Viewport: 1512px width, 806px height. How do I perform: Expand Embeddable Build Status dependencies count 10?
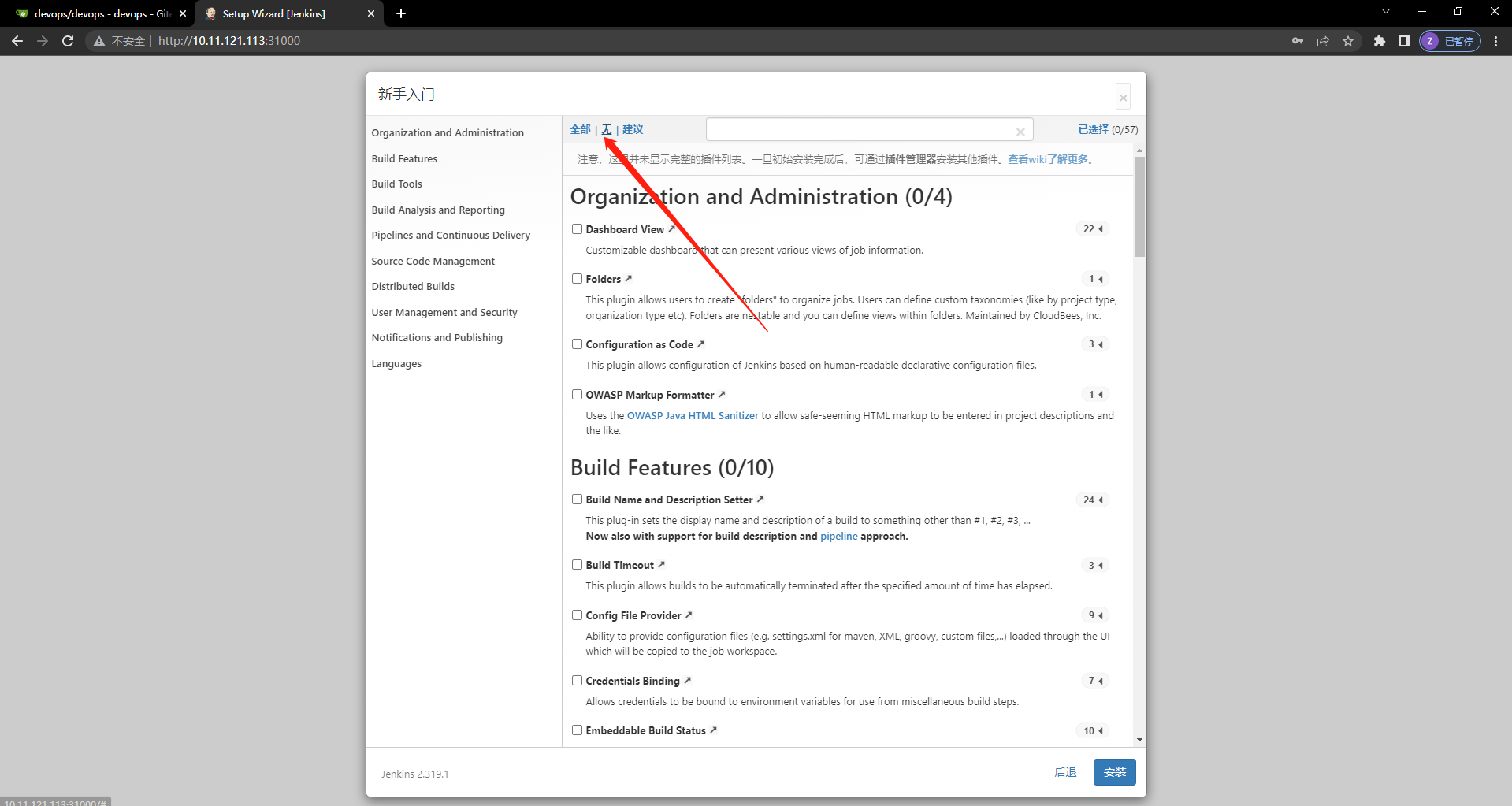pos(1093,730)
